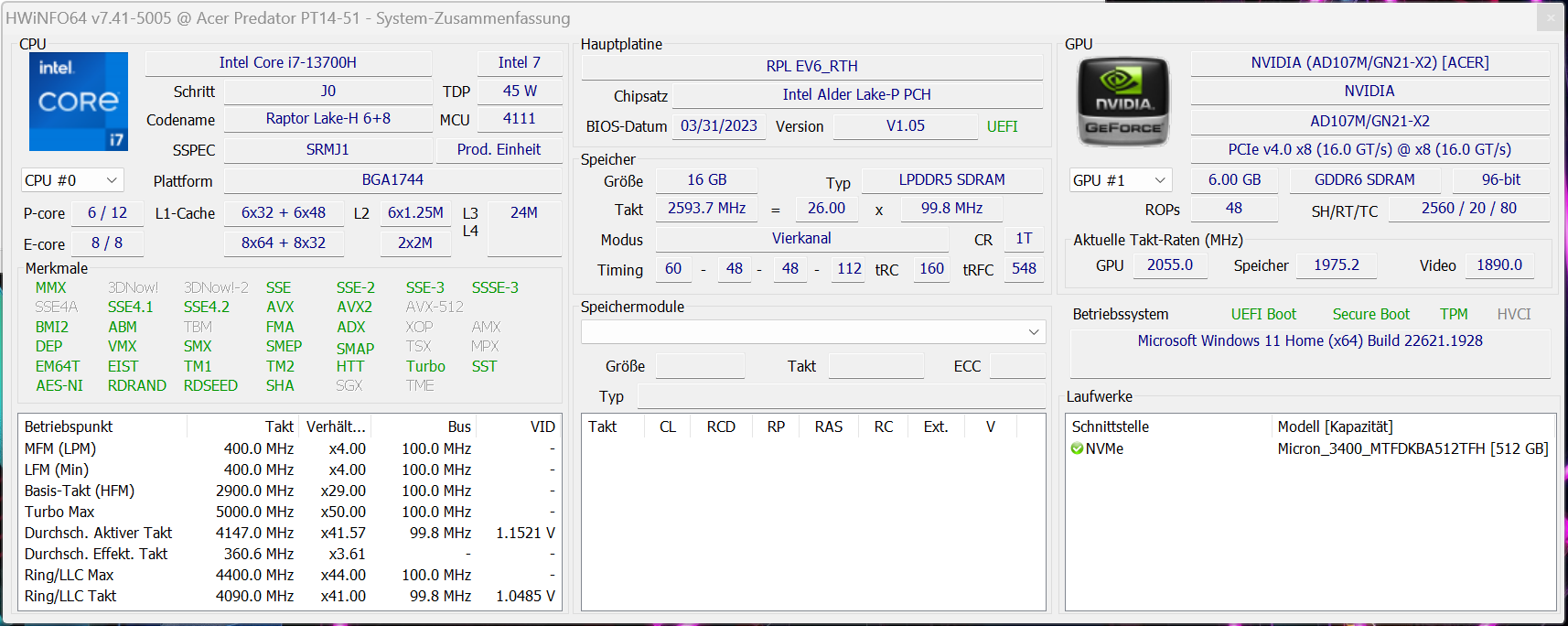Click the RPL EV6_RTH mainboard name
The height and width of the screenshot is (626, 1568).
(x=812, y=66)
